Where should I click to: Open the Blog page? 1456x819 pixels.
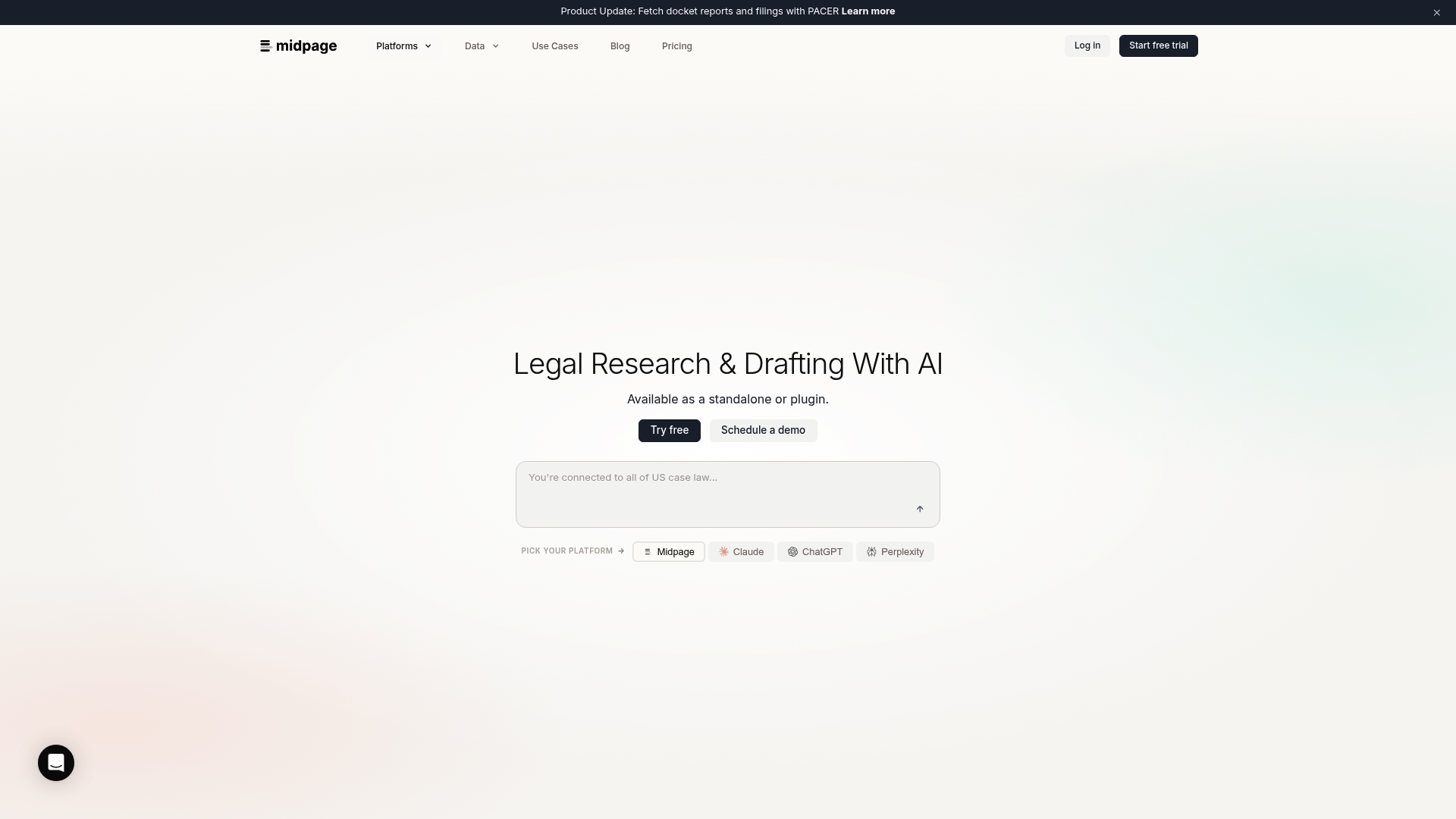(620, 46)
